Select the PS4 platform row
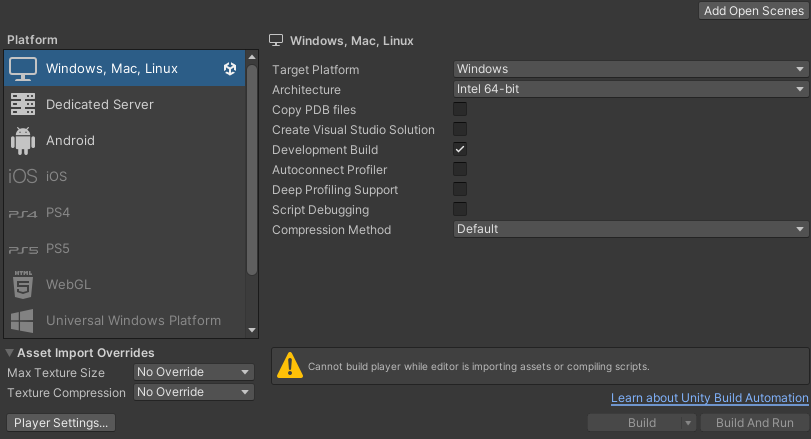811x439 pixels. [124, 213]
